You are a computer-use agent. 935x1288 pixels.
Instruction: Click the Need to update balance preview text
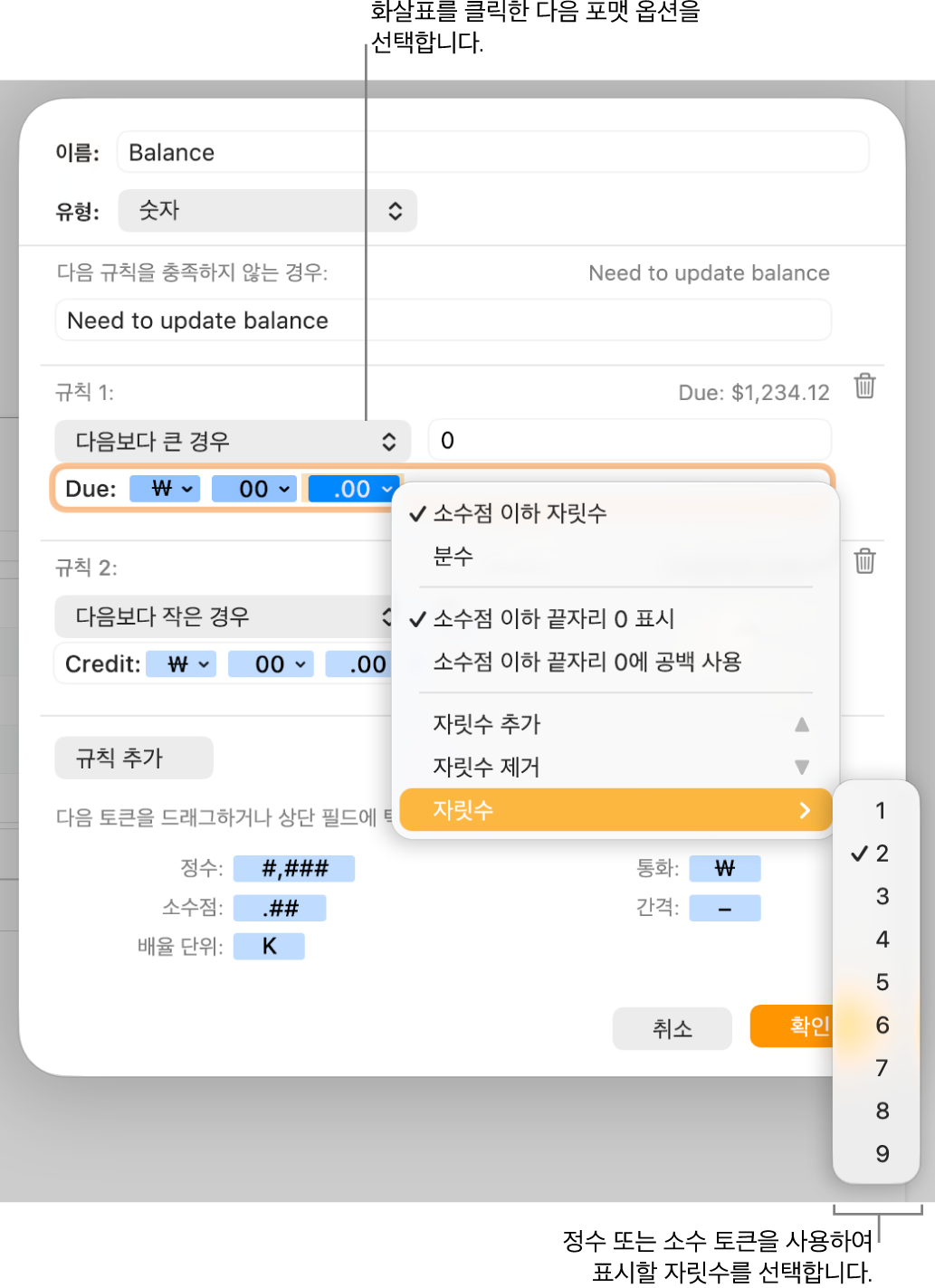[x=709, y=273]
